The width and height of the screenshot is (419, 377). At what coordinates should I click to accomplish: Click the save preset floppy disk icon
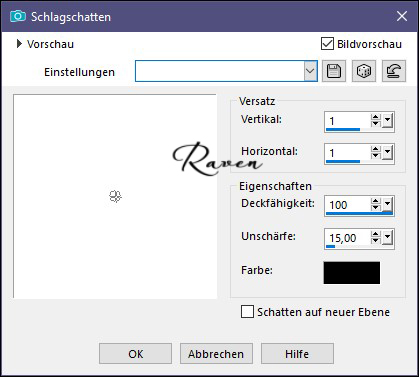[x=334, y=71]
